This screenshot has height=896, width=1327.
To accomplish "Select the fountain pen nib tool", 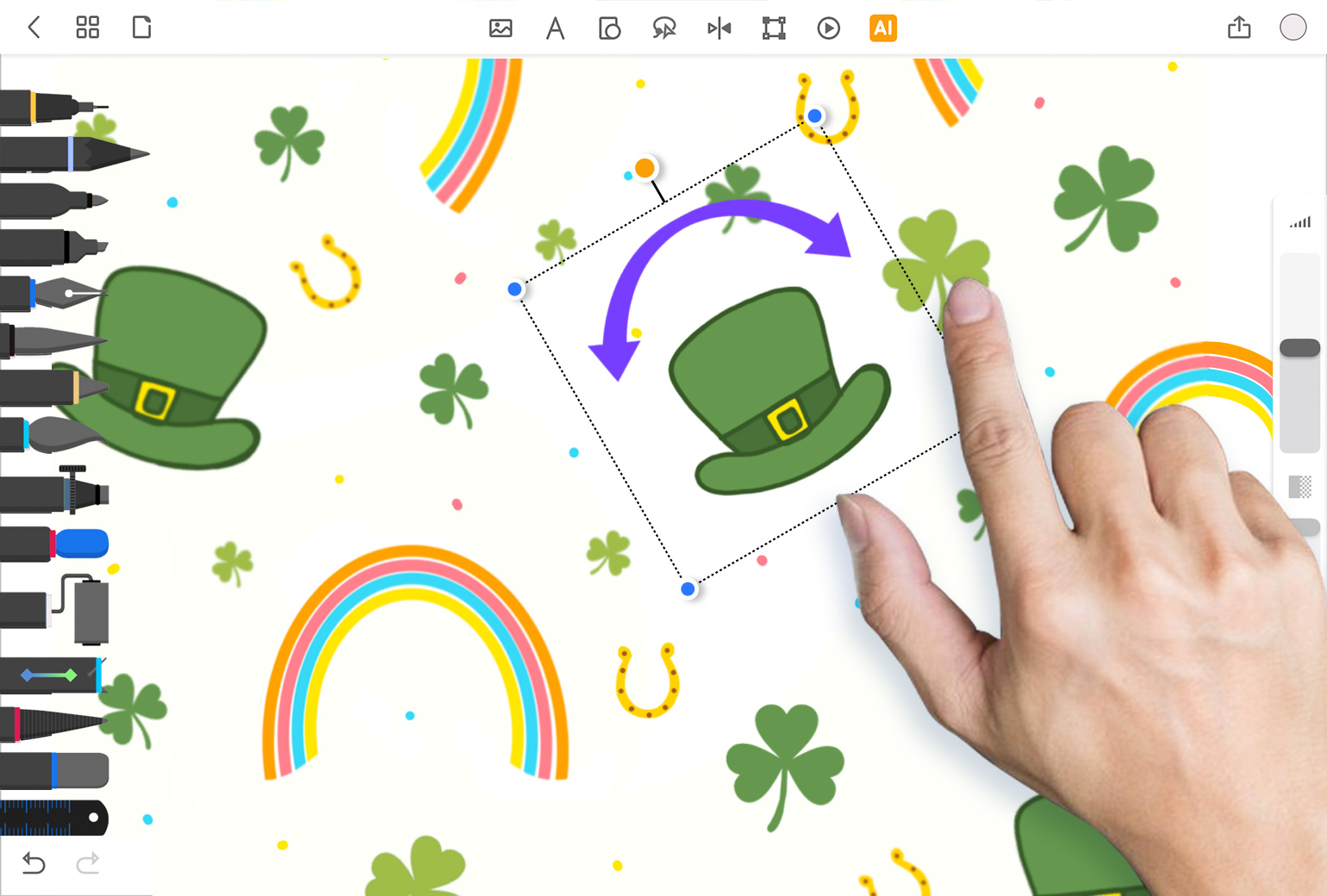I will point(53,294).
